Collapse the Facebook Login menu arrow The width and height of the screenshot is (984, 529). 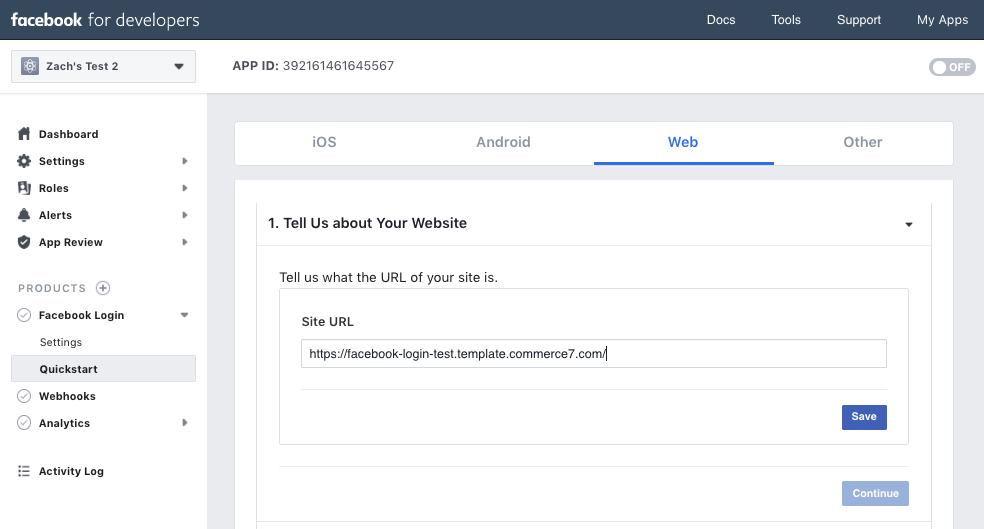(184, 315)
